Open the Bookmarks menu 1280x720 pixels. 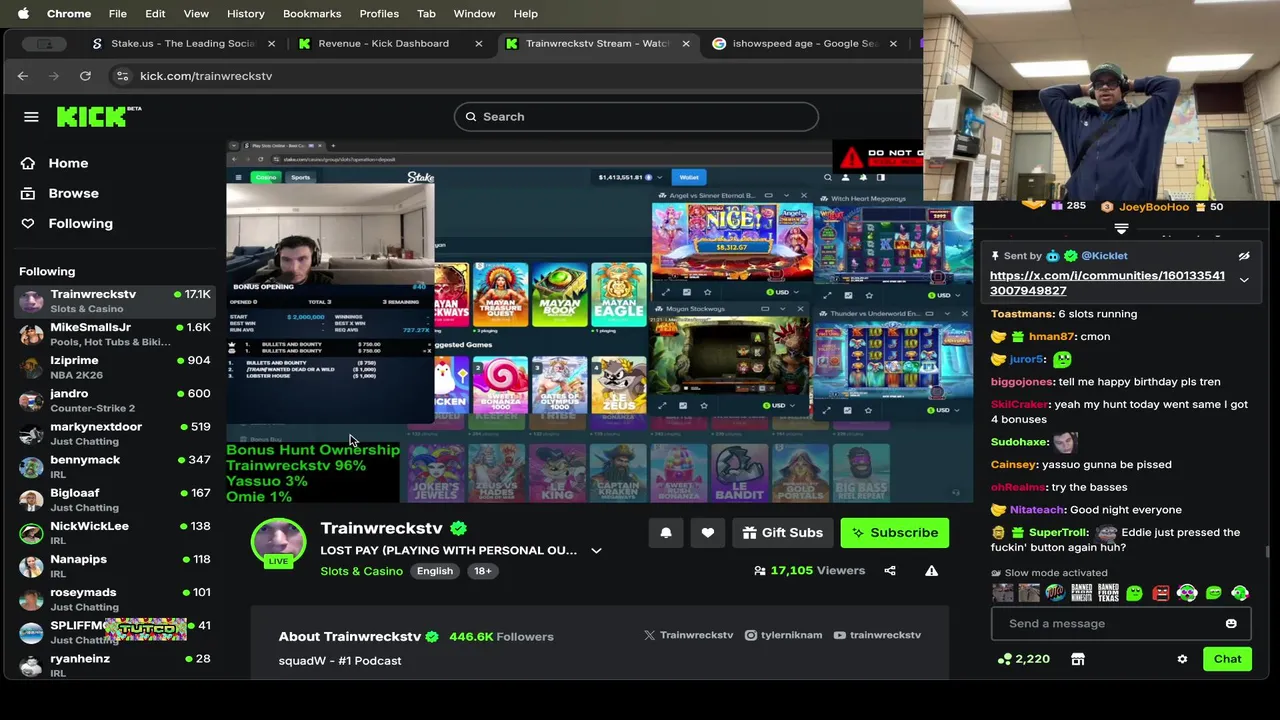[312, 14]
